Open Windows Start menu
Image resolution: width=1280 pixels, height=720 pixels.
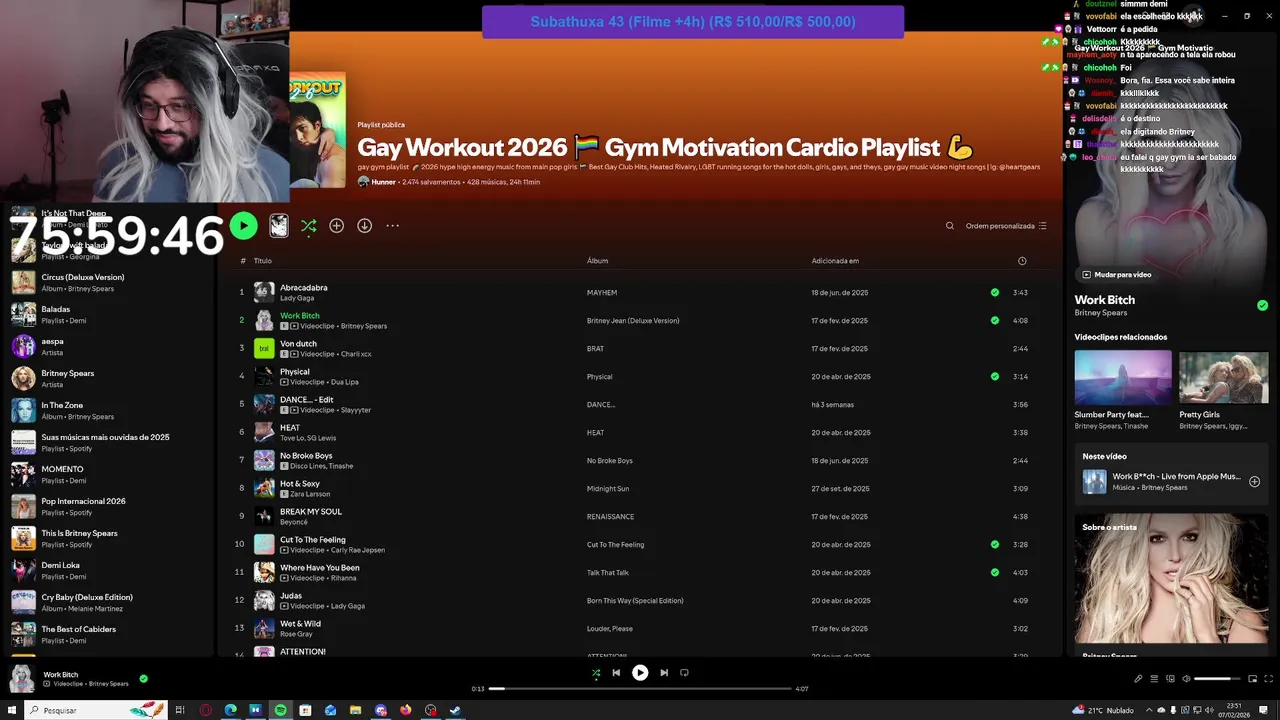click(12, 710)
